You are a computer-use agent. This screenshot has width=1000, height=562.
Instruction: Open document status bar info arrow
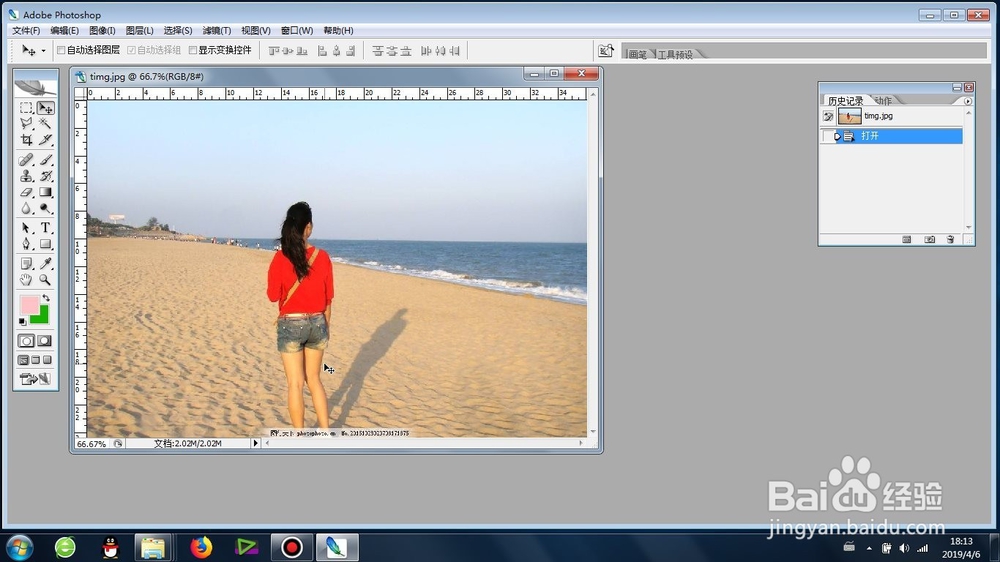point(255,443)
